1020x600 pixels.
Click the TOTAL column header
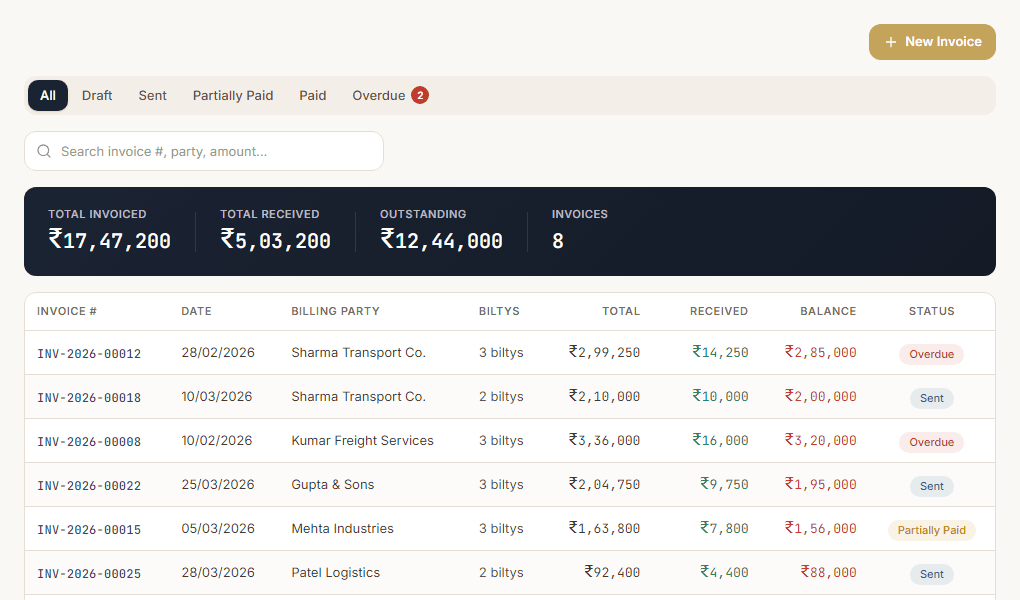(x=621, y=311)
